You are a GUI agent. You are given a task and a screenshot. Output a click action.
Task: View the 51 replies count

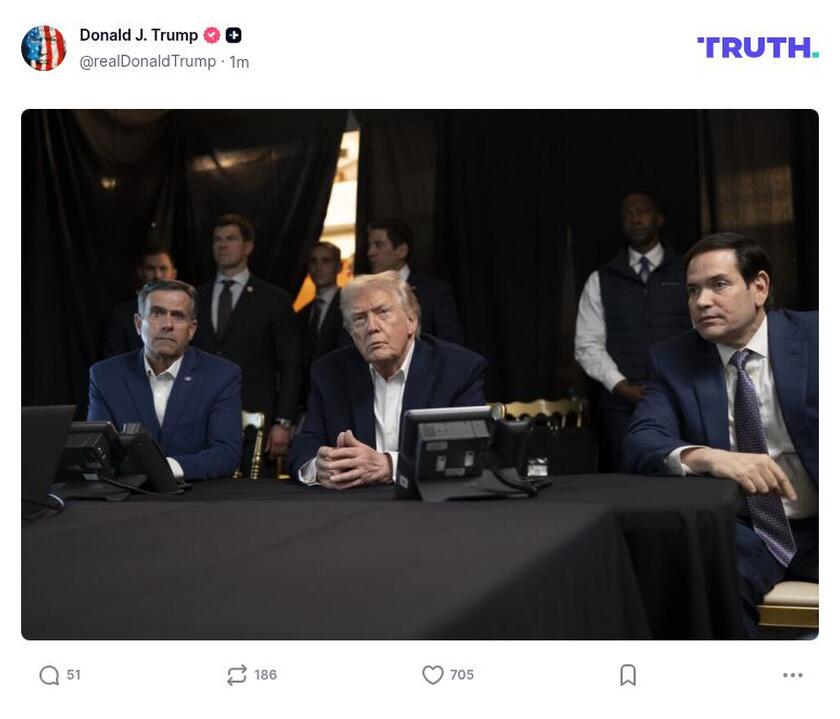pyautogui.click(x=71, y=675)
